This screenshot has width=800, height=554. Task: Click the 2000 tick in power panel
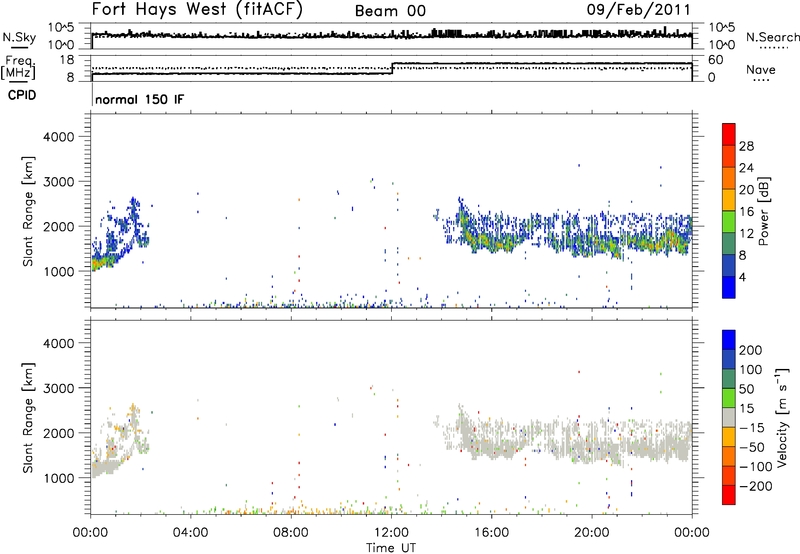point(59,226)
